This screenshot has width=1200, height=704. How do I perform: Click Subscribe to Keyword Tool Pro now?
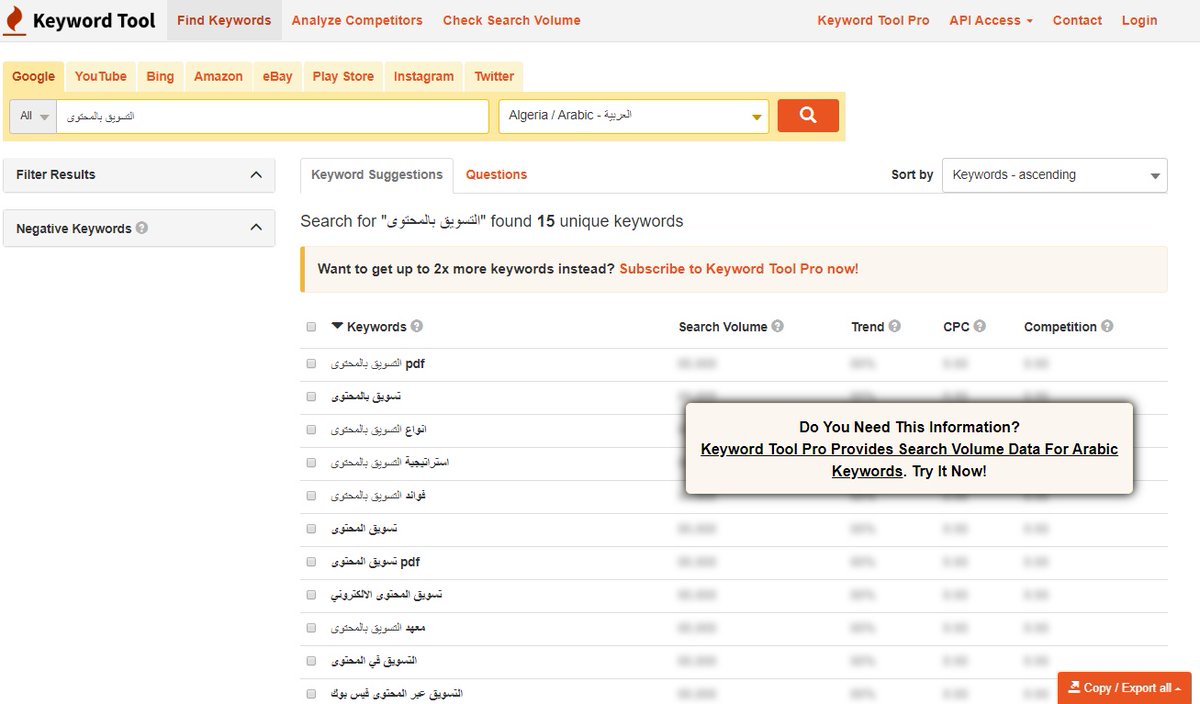tap(739, 269)
